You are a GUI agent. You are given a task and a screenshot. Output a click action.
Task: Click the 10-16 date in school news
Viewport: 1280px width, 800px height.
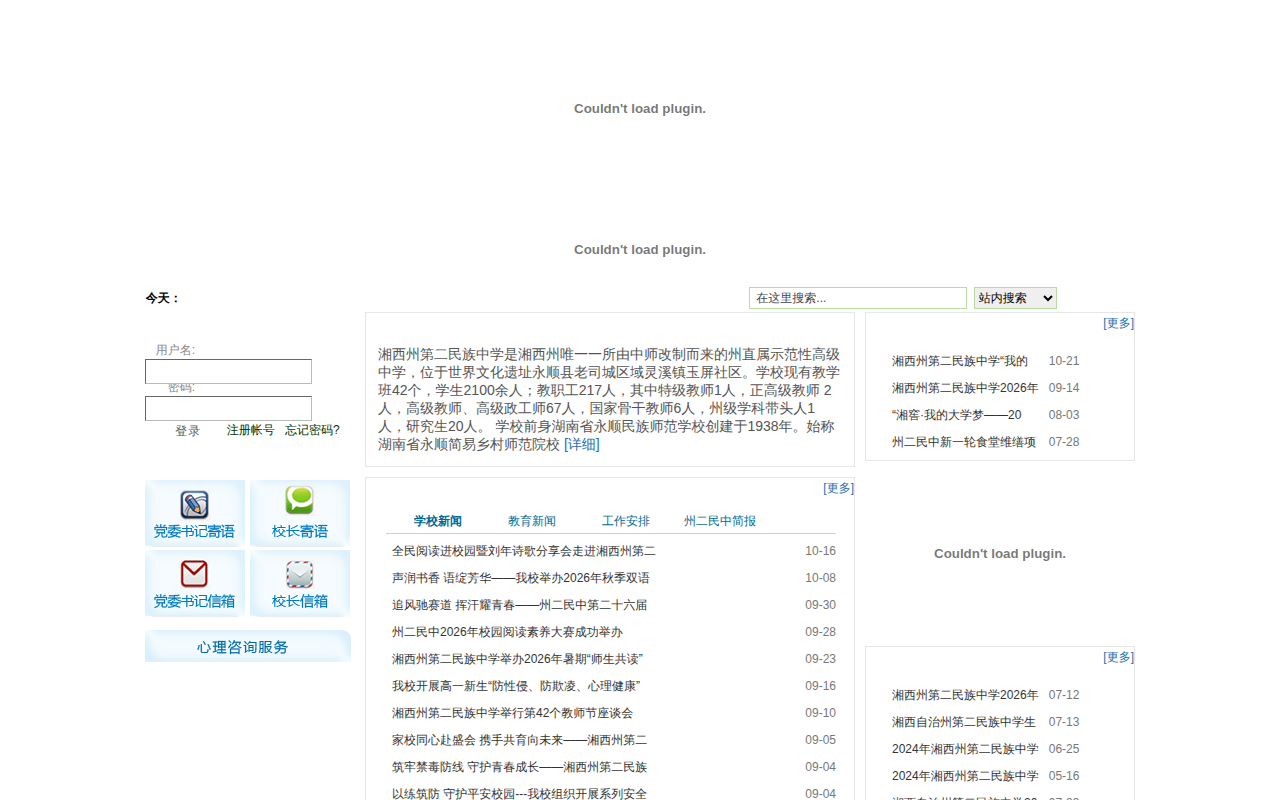click(x=820, y=551)
